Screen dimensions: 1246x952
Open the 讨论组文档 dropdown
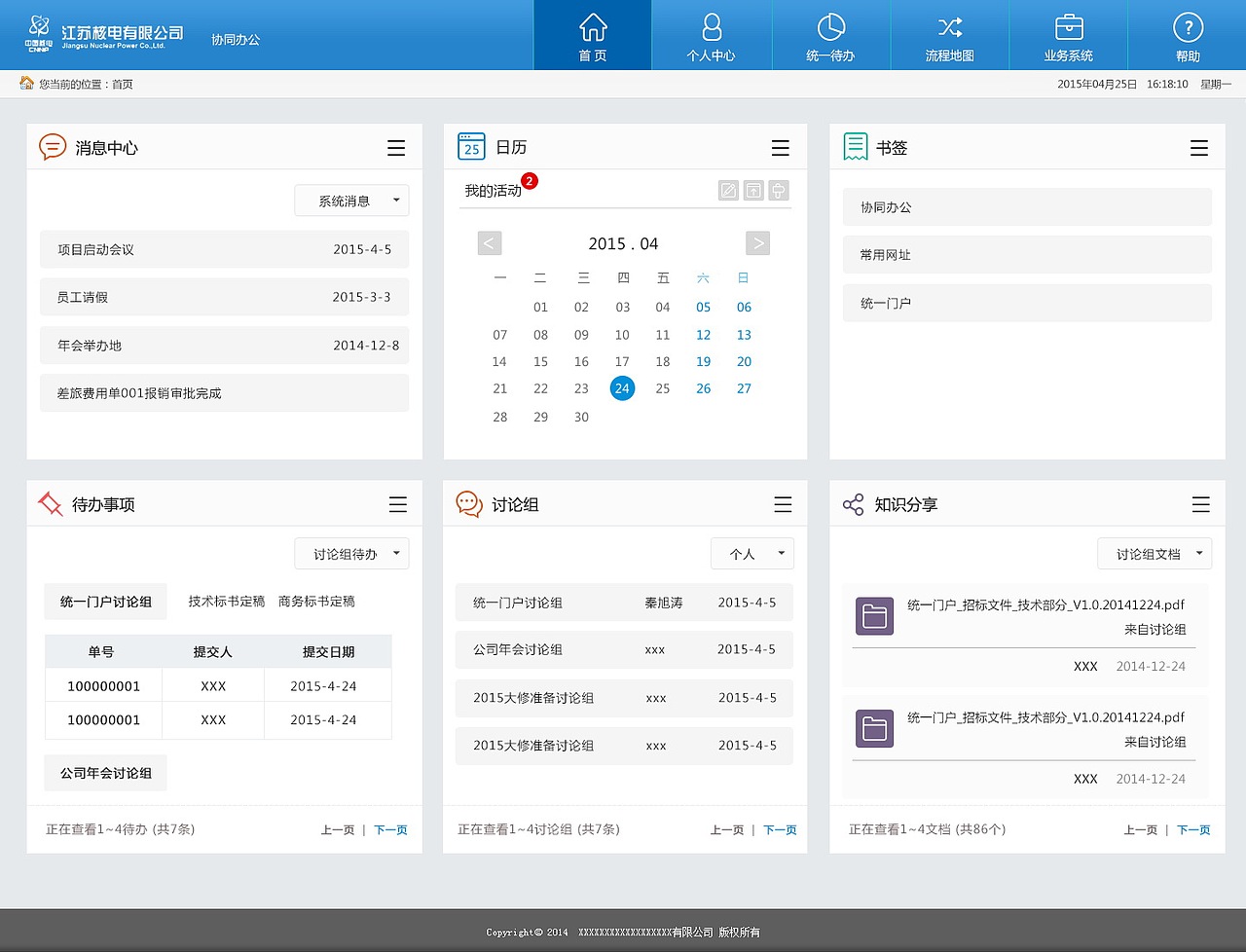click(1154, 554)
